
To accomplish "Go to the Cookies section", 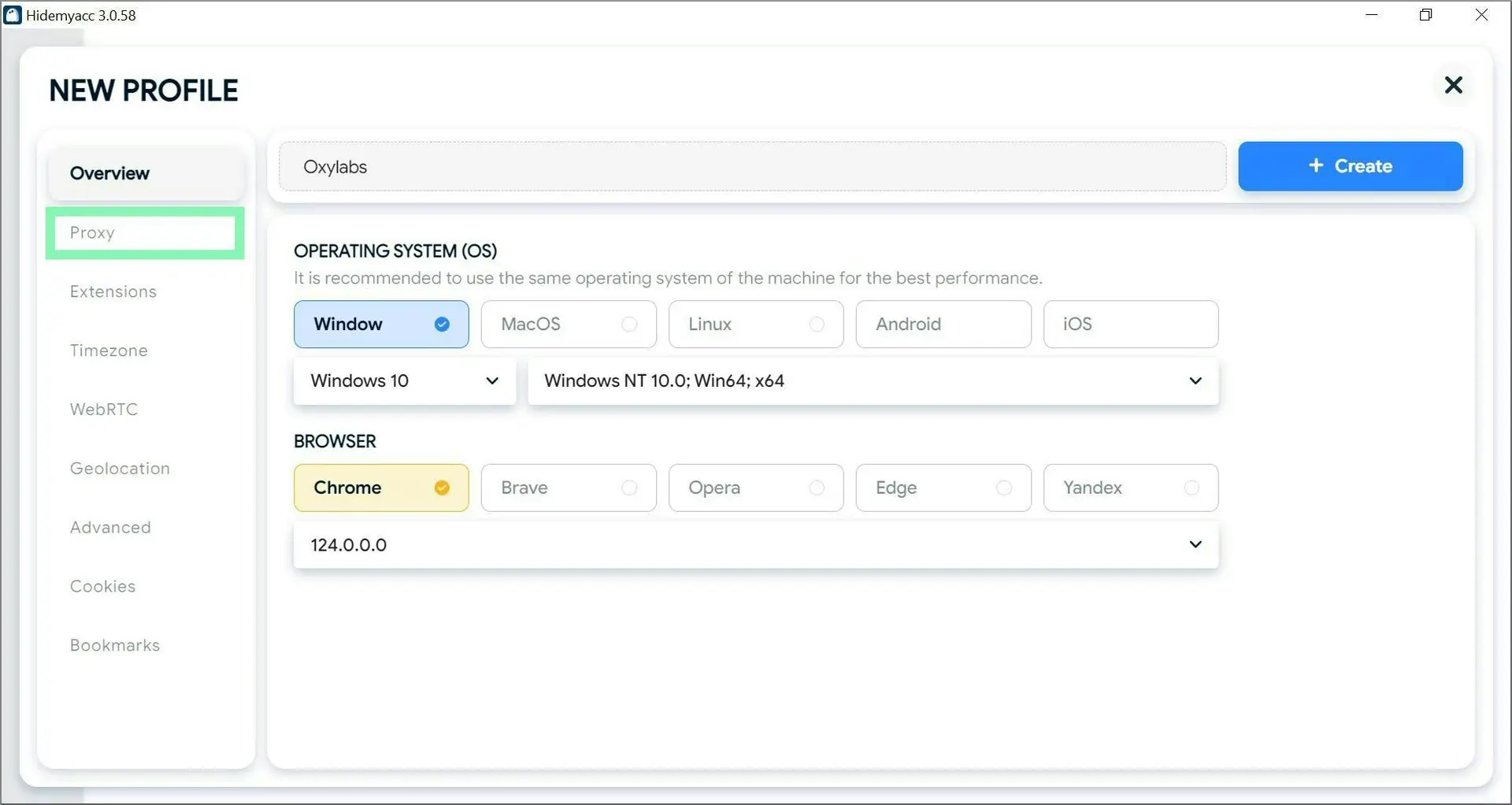I will pyautogui.click(x=103, y=586).
